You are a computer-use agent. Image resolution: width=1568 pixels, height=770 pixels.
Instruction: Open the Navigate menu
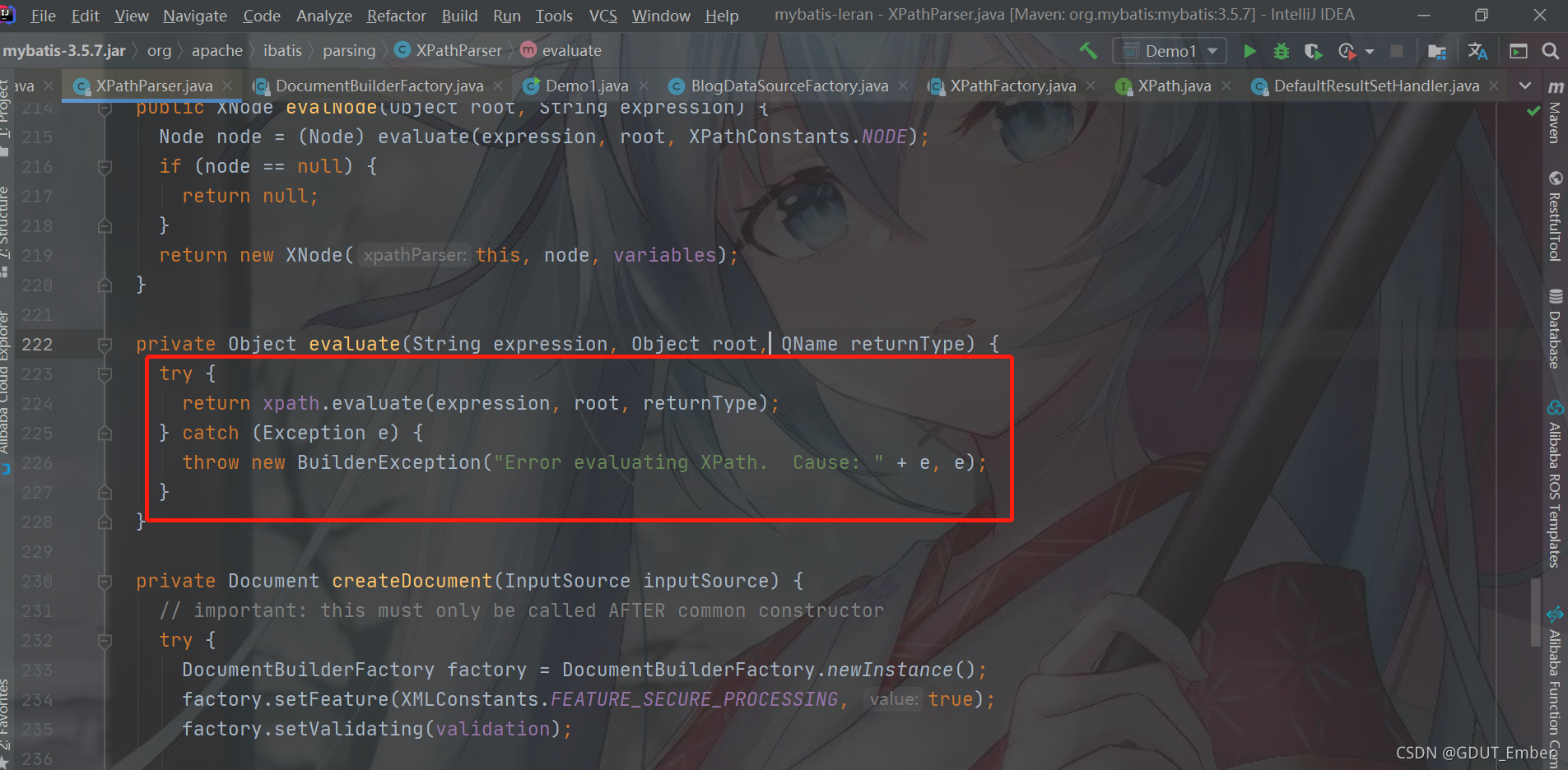coord(195,16)
